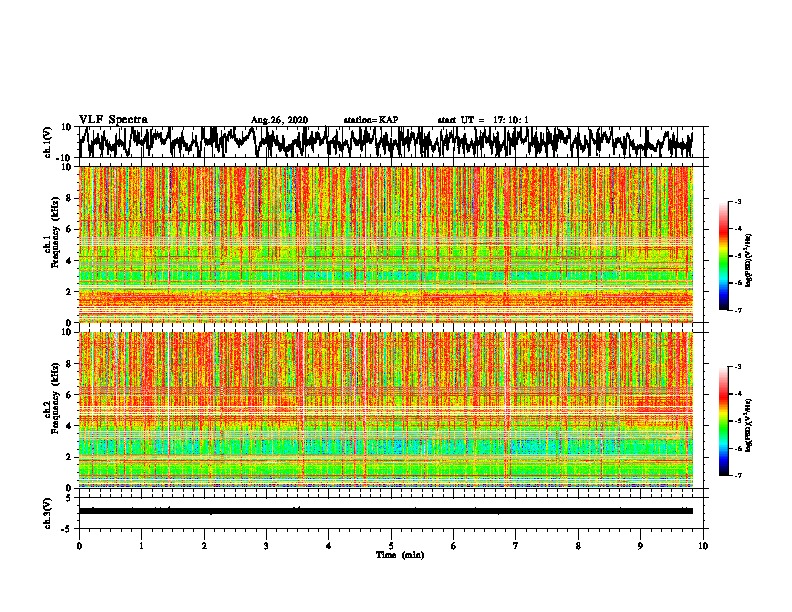Click the time axis tick label "1"

click(141, 546)
